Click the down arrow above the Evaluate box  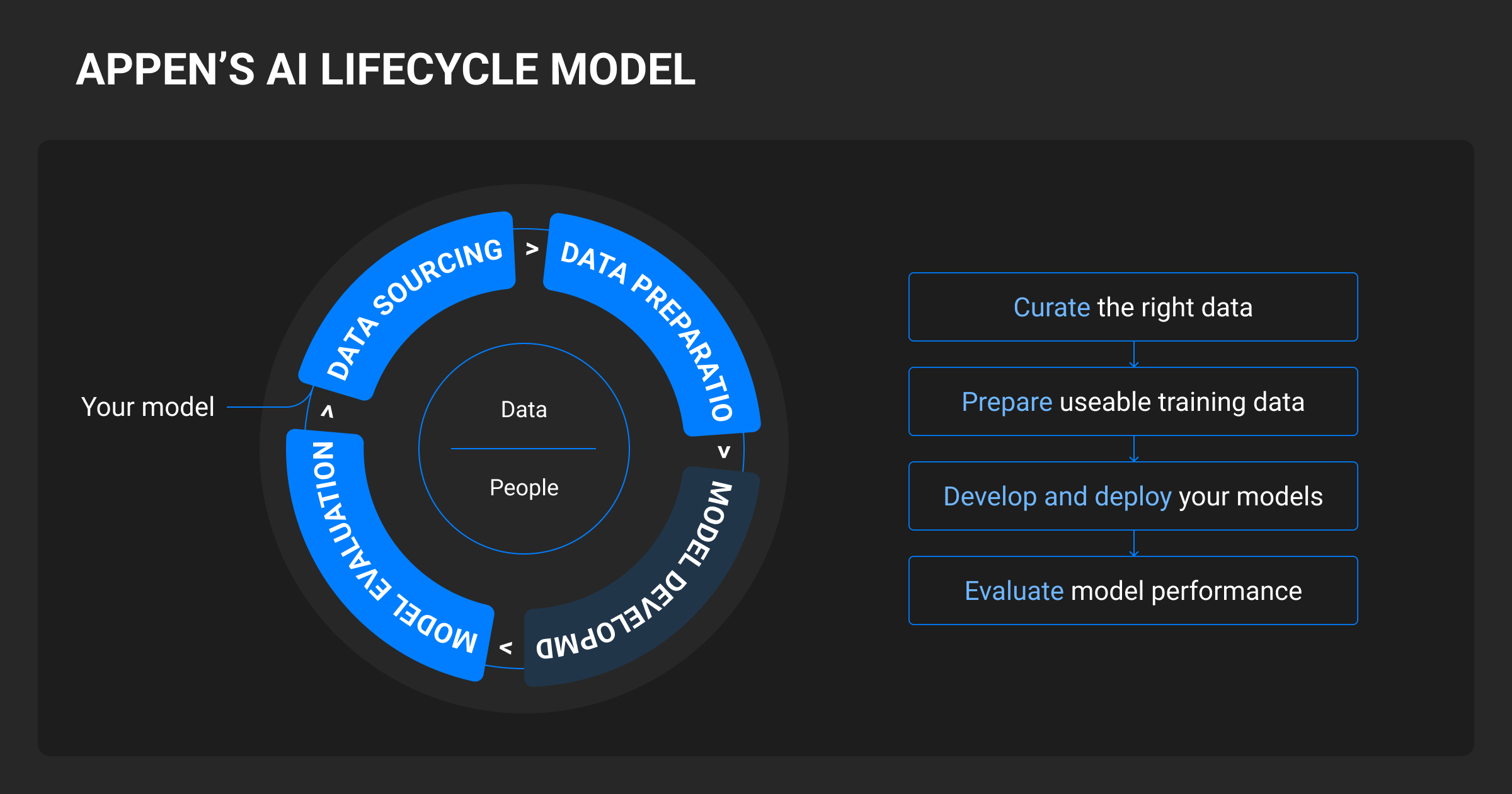[x=1133, y=544]
